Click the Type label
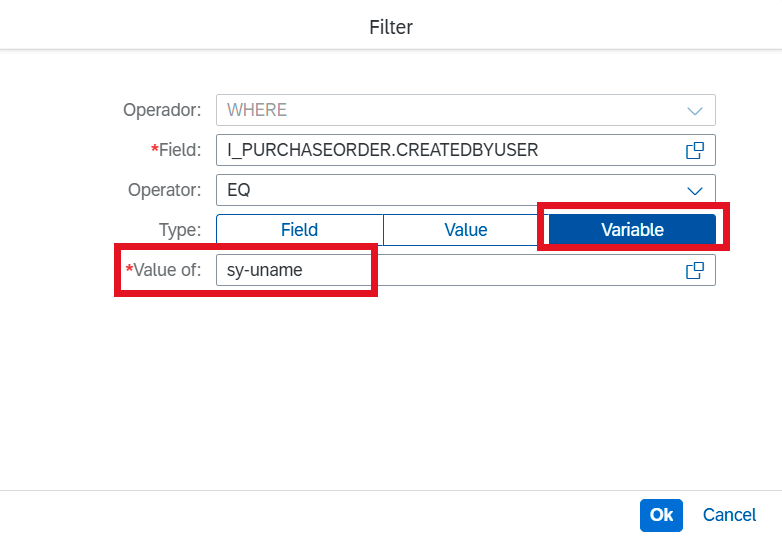The width and height of the screenshot is (782, 538). pyautogui.click(x=180, y=230)
